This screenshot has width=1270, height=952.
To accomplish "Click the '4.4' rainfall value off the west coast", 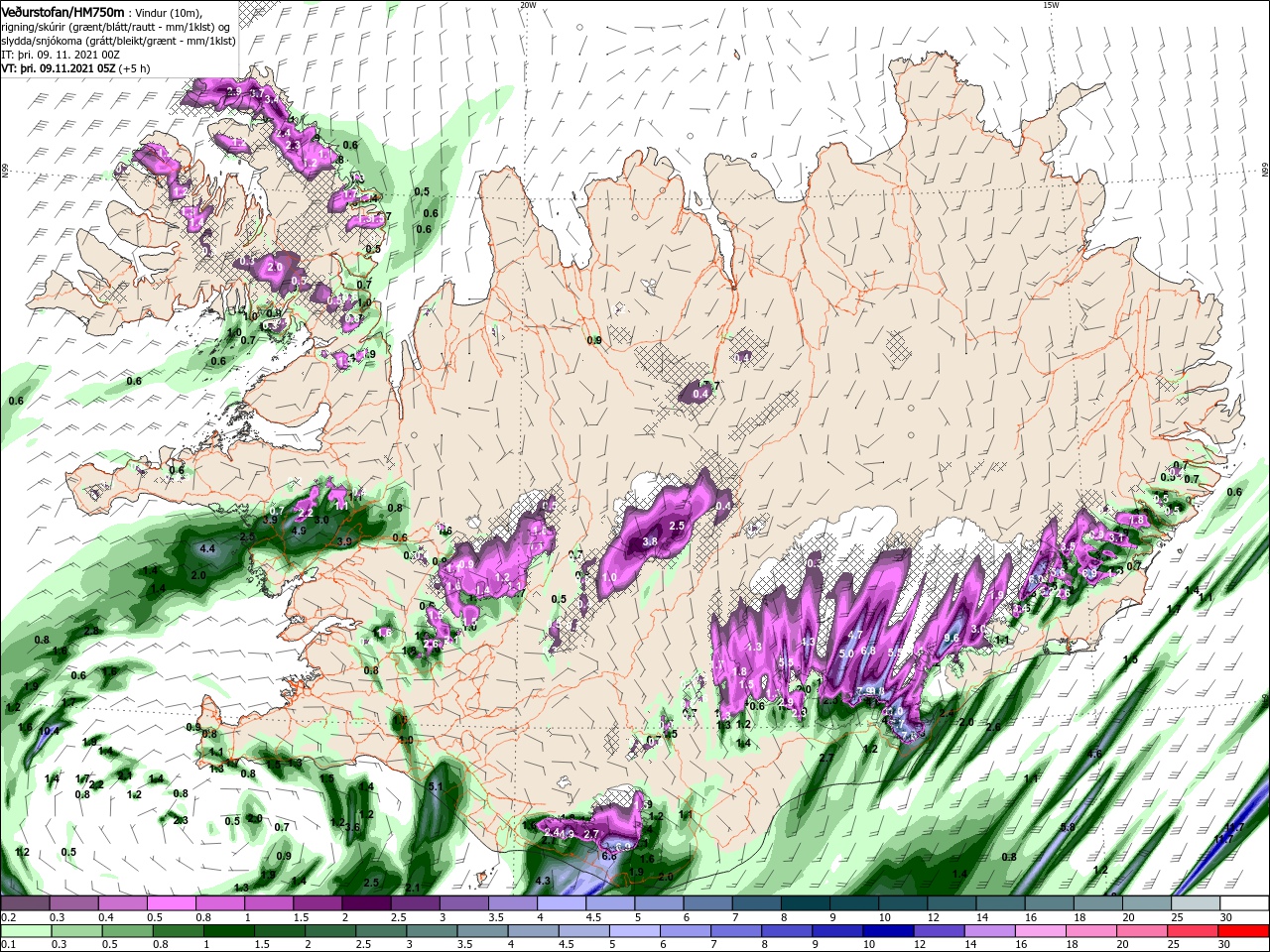I will tap(207, 548).
